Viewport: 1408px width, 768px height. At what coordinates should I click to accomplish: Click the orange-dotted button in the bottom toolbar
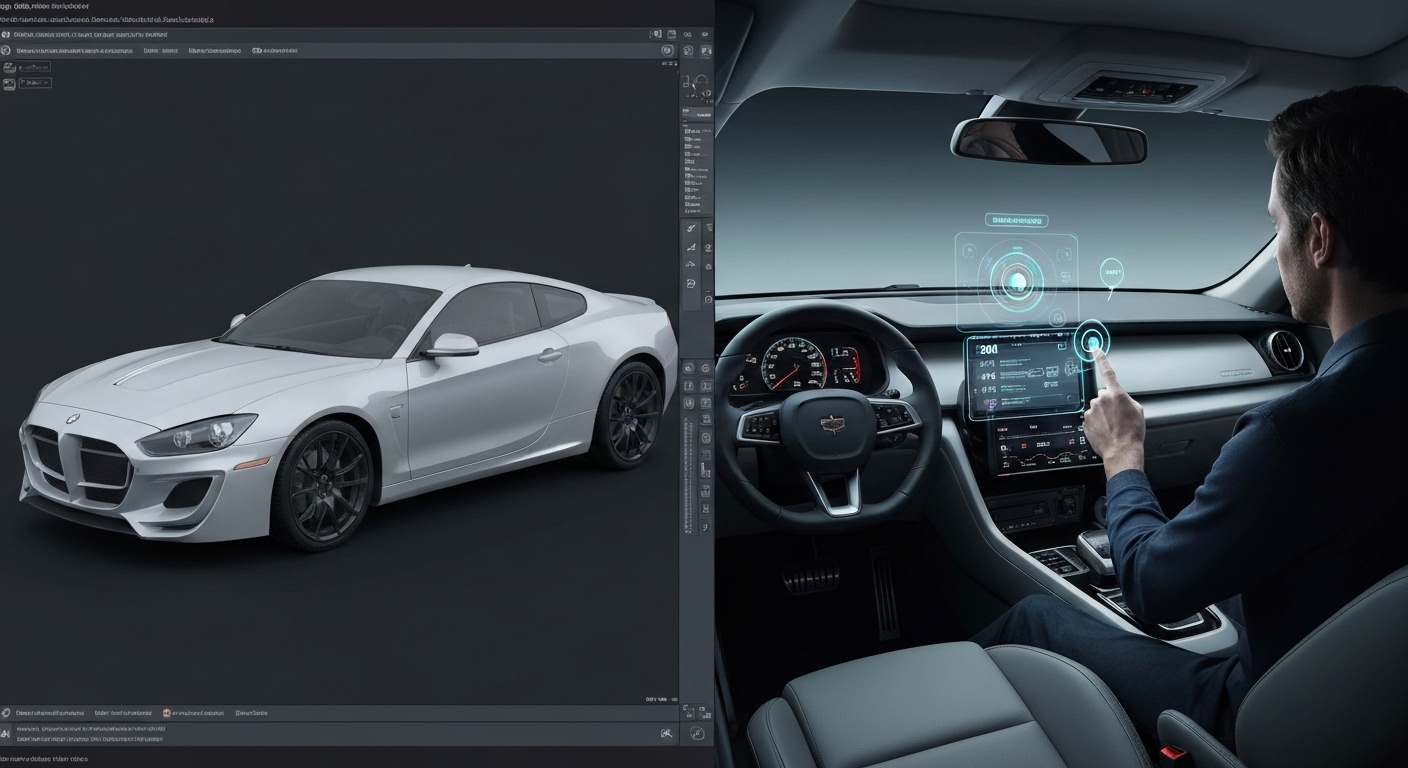point(167,713)
